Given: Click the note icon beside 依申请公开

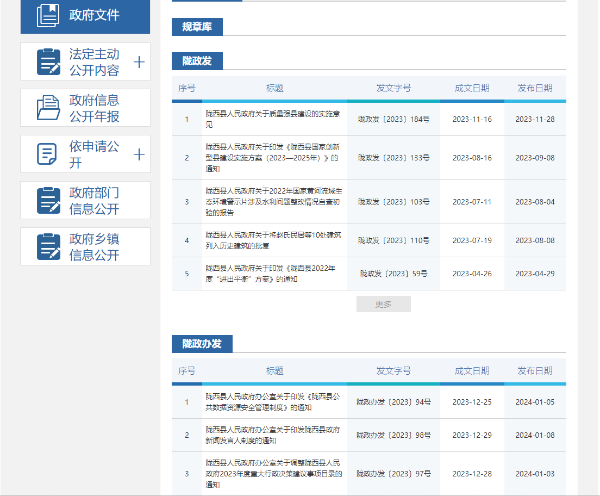Looking at the screenshot, I should (x=48, y=154).
